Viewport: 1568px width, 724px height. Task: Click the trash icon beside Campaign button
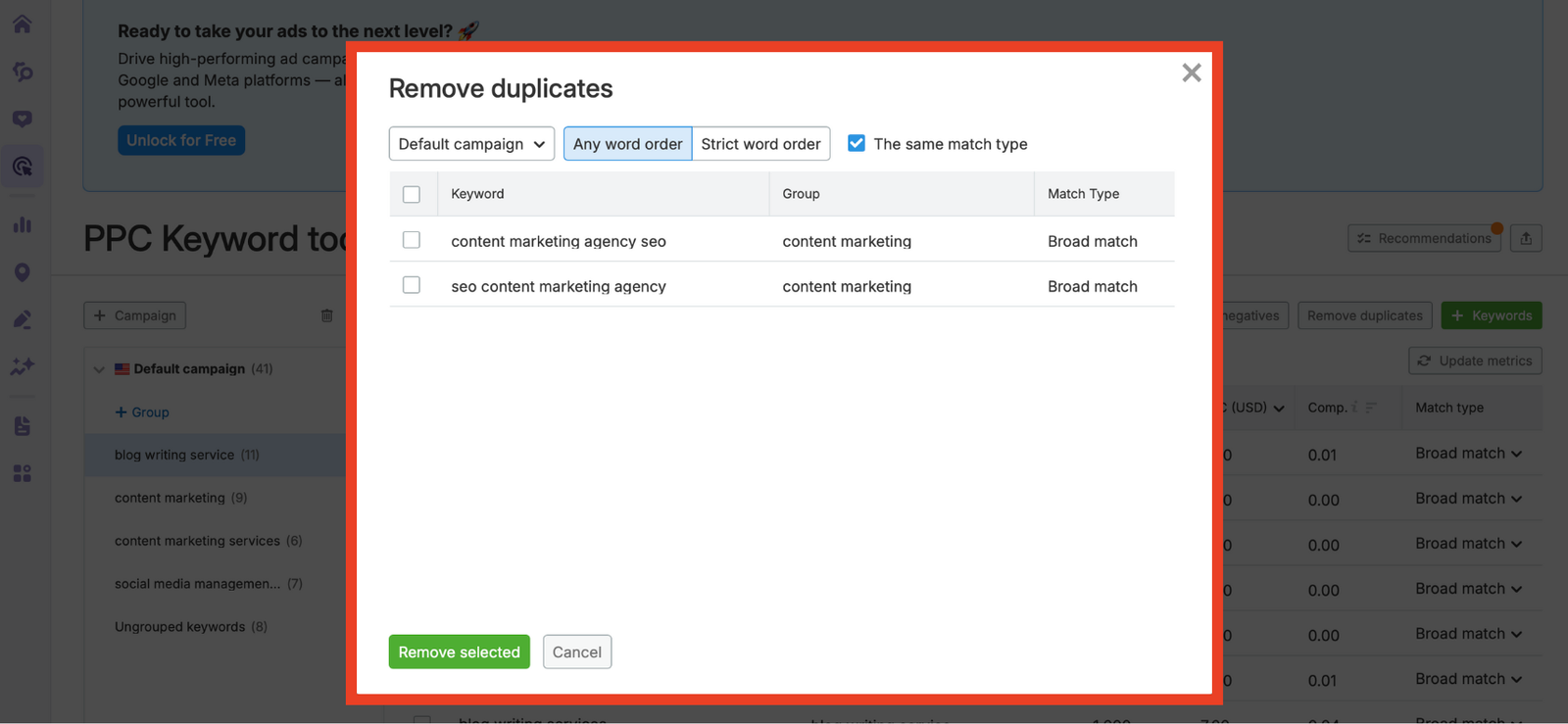326,315
